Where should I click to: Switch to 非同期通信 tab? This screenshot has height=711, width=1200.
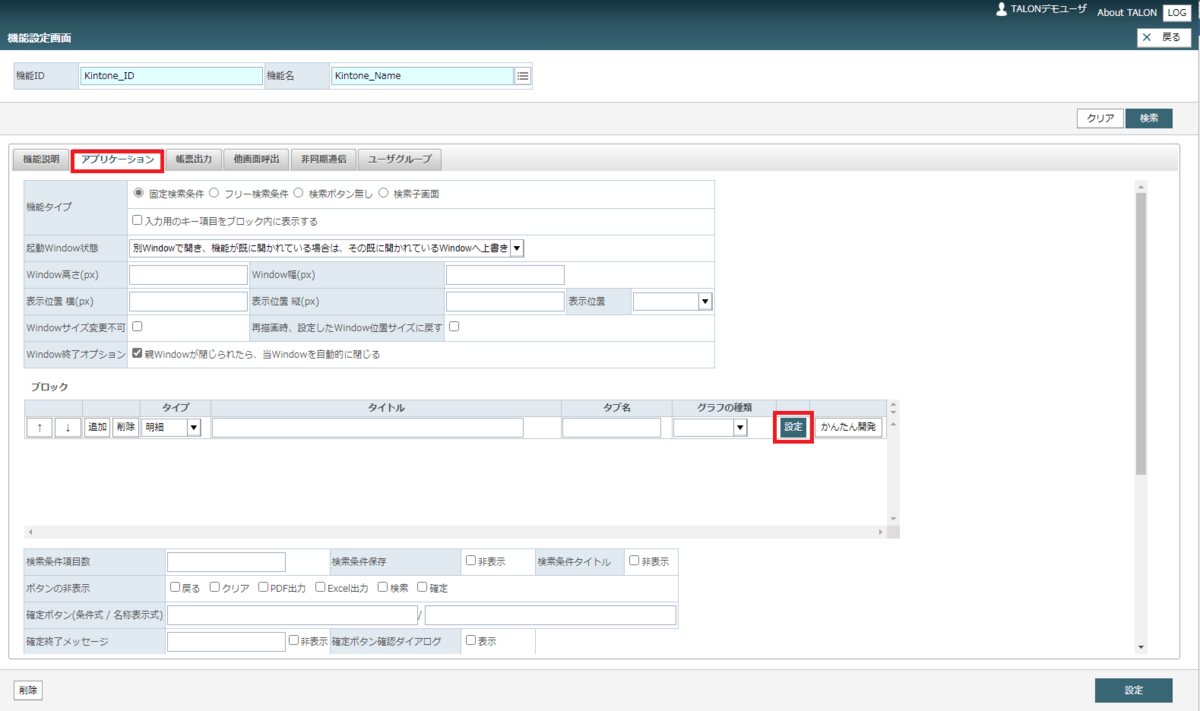tap(324, 159)
